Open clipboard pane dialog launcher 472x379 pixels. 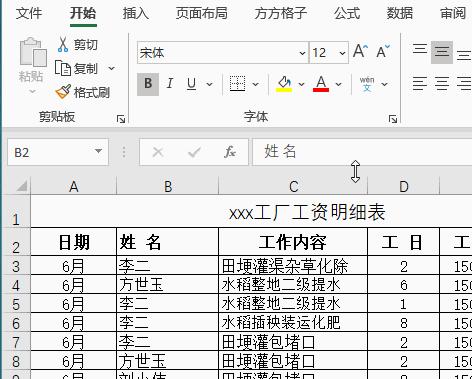(121, 119)
